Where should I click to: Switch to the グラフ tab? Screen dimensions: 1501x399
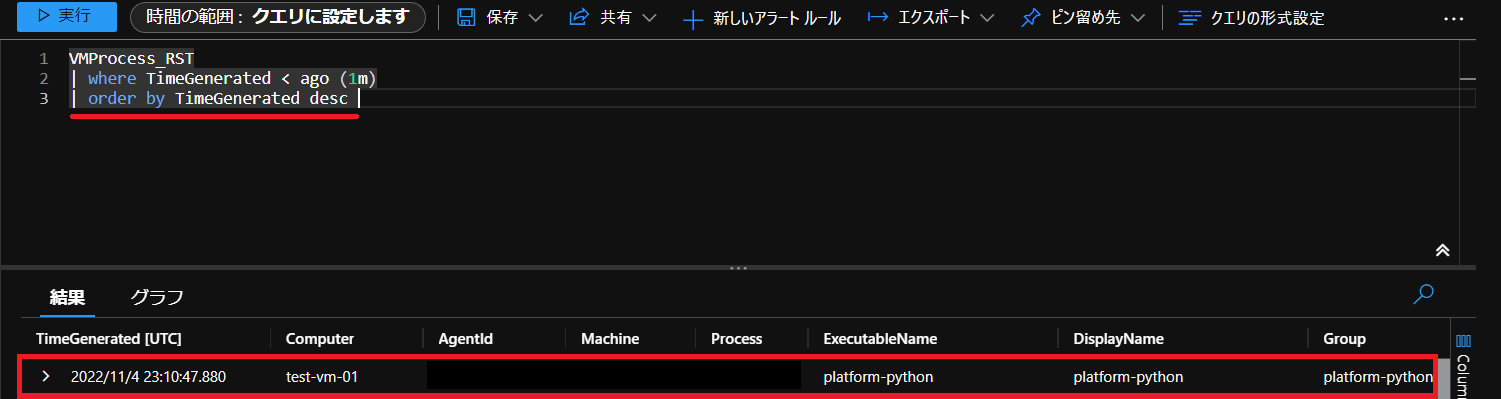[x=157, y=297]
